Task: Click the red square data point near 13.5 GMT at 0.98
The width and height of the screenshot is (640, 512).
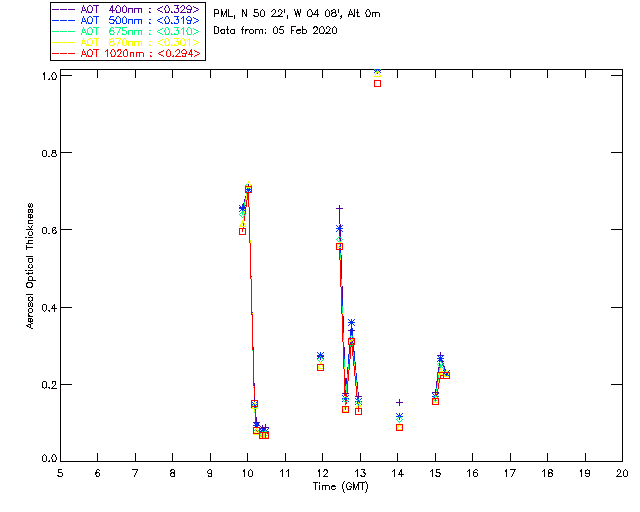Action: (378, 84)
